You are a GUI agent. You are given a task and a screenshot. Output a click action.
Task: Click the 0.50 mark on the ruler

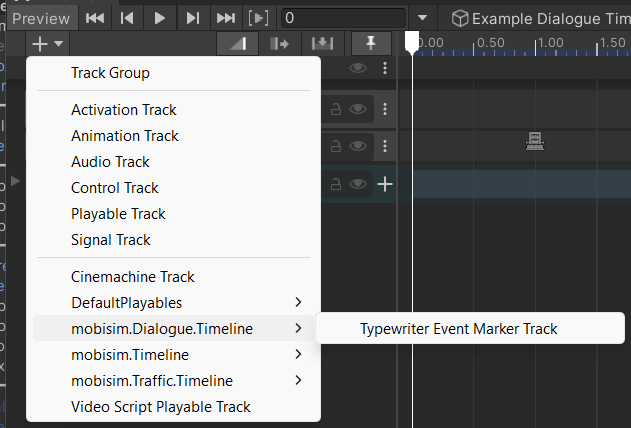tap(491, 43)
